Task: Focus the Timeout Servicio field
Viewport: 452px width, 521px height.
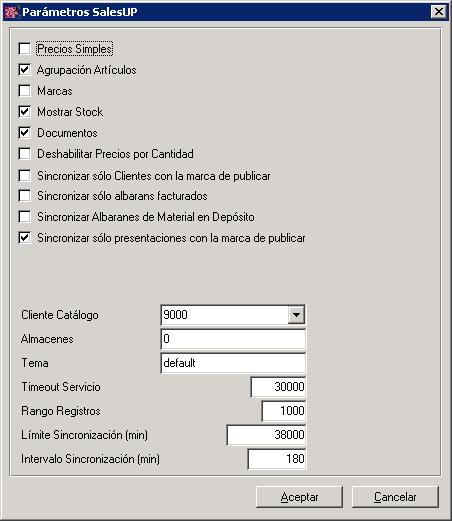Action: pos(278,387)
